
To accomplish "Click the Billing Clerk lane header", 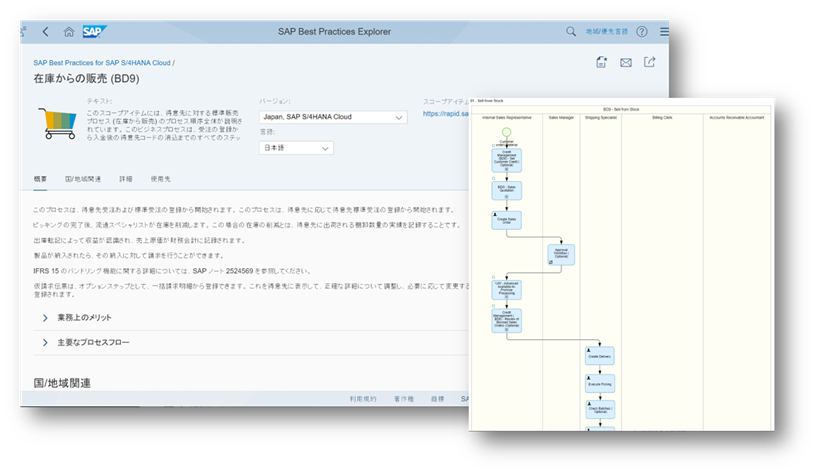I will coord(662,118).
